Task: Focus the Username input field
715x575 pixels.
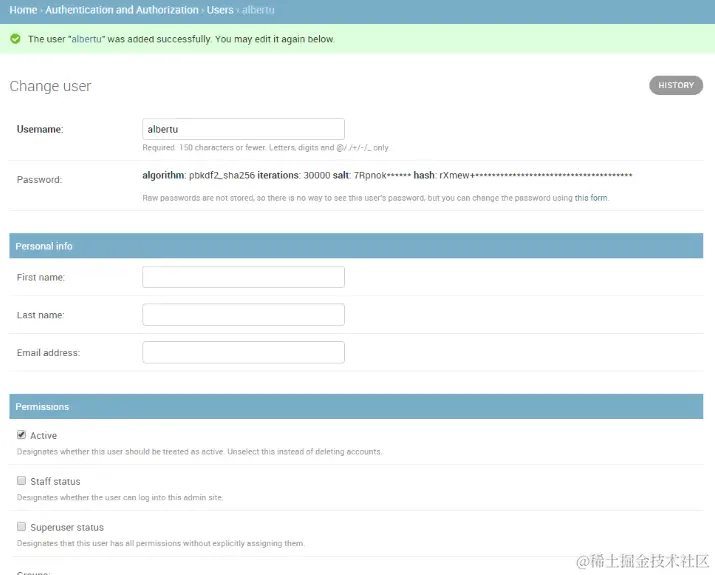Action: point(243,129)
